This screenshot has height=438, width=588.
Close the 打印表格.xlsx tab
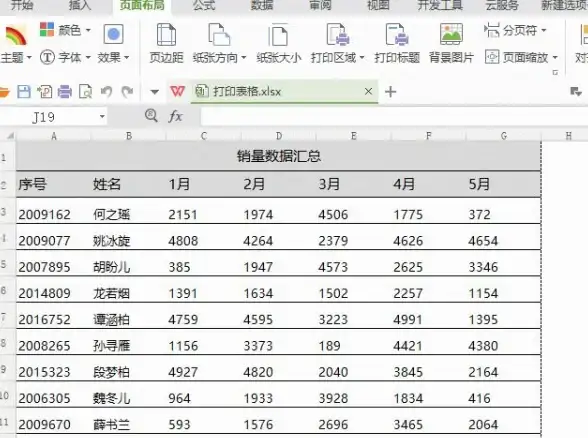pyautogui.click(x=368, y=91)
